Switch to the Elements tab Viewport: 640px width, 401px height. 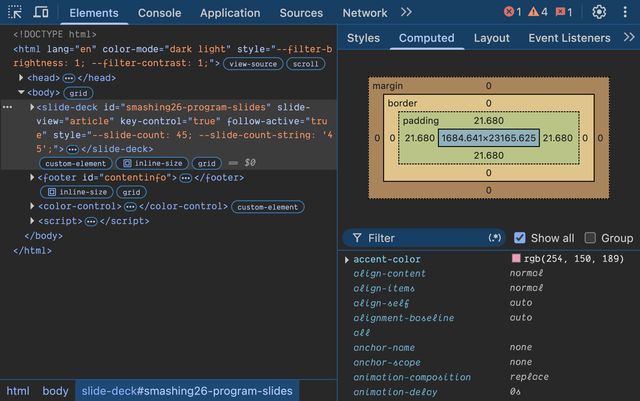[94, 13]
